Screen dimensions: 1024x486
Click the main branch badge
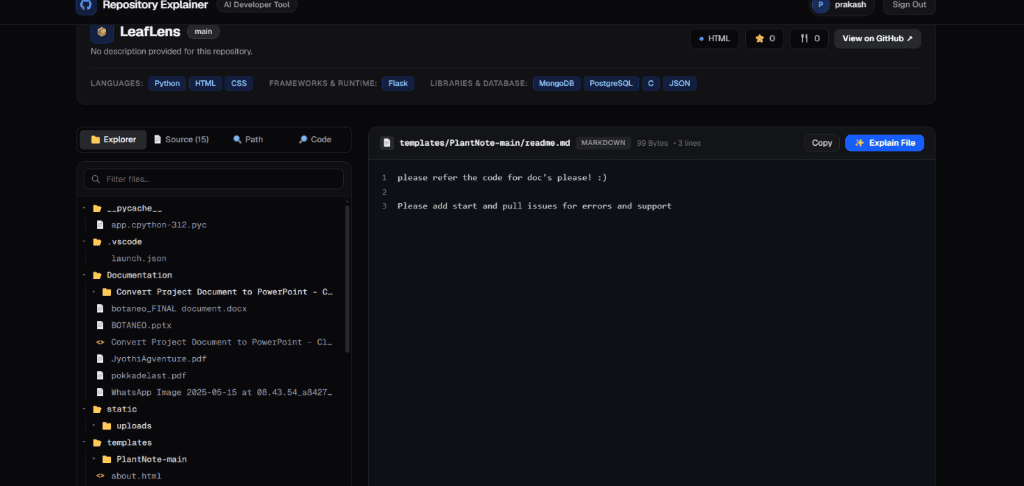pos(204,31)
